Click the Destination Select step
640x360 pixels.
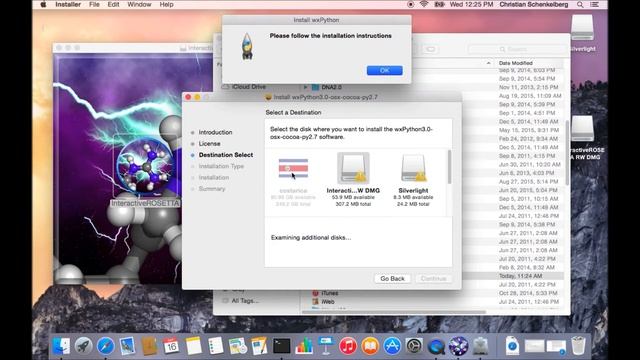click(226, 155)
